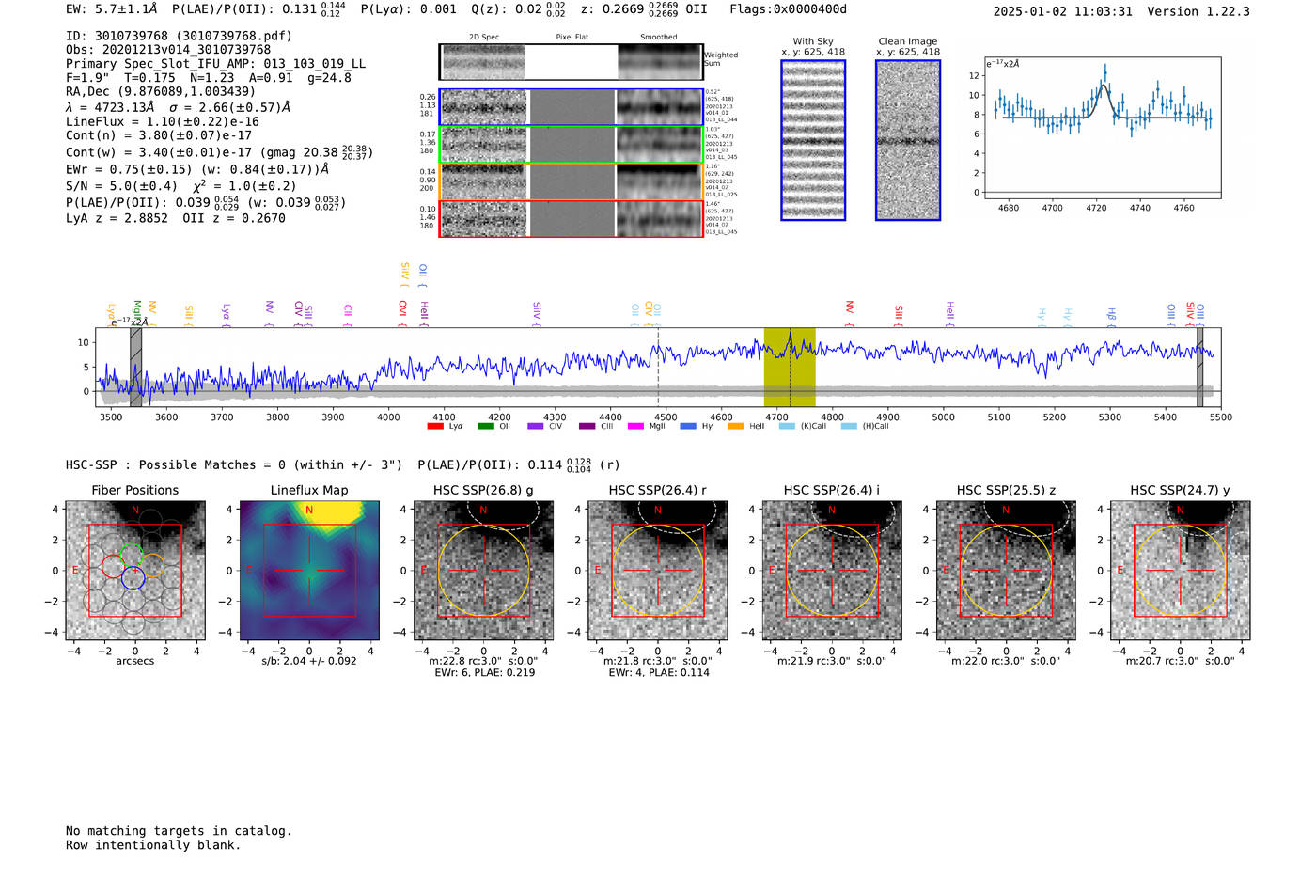Select the green-bordered 2D spectrum row
The height and width of the screenshot is (896, 1316).
tap(571, 145)
